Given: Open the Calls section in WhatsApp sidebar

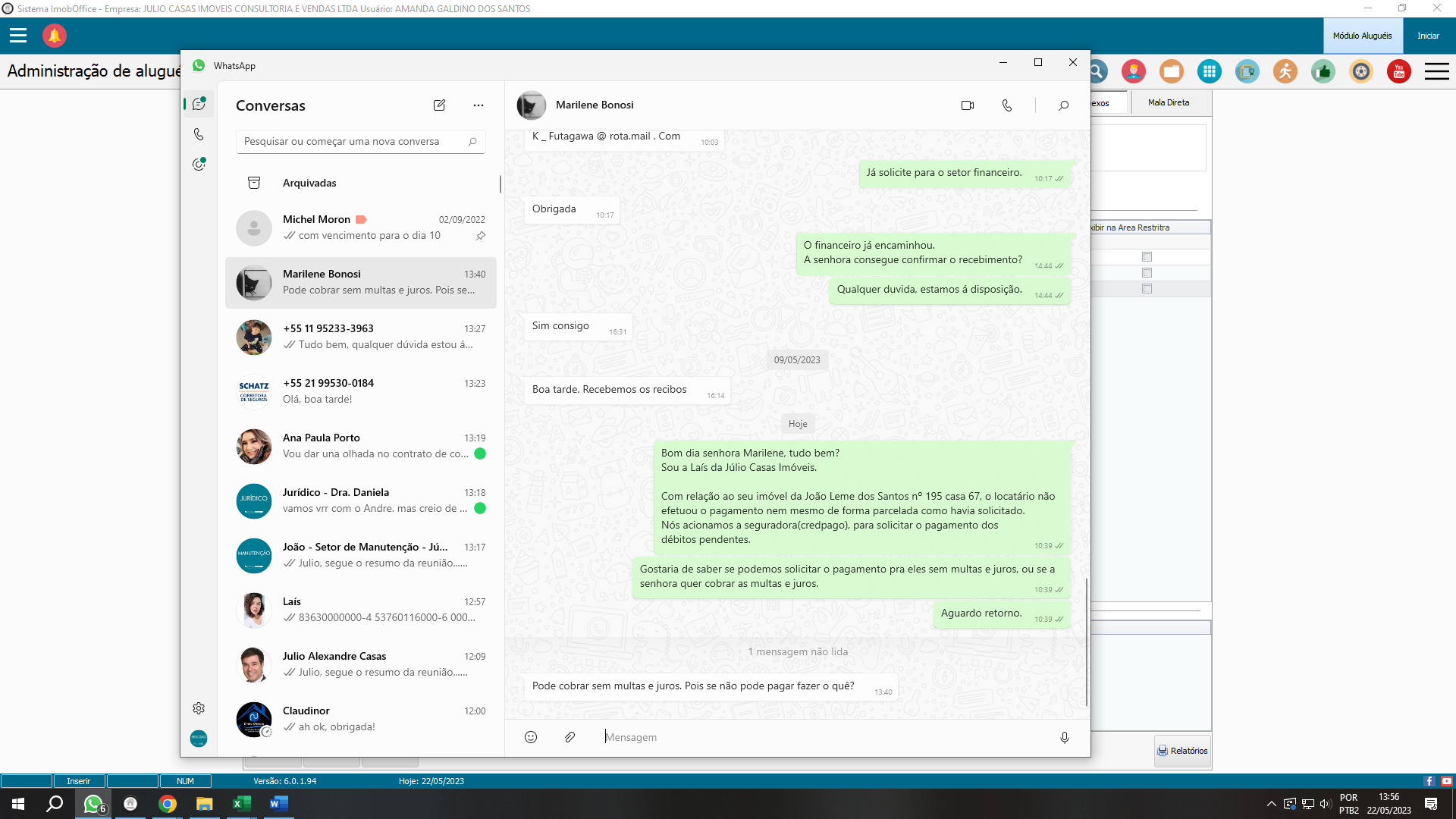Looking at the screenshot, I should pos(199,134).
